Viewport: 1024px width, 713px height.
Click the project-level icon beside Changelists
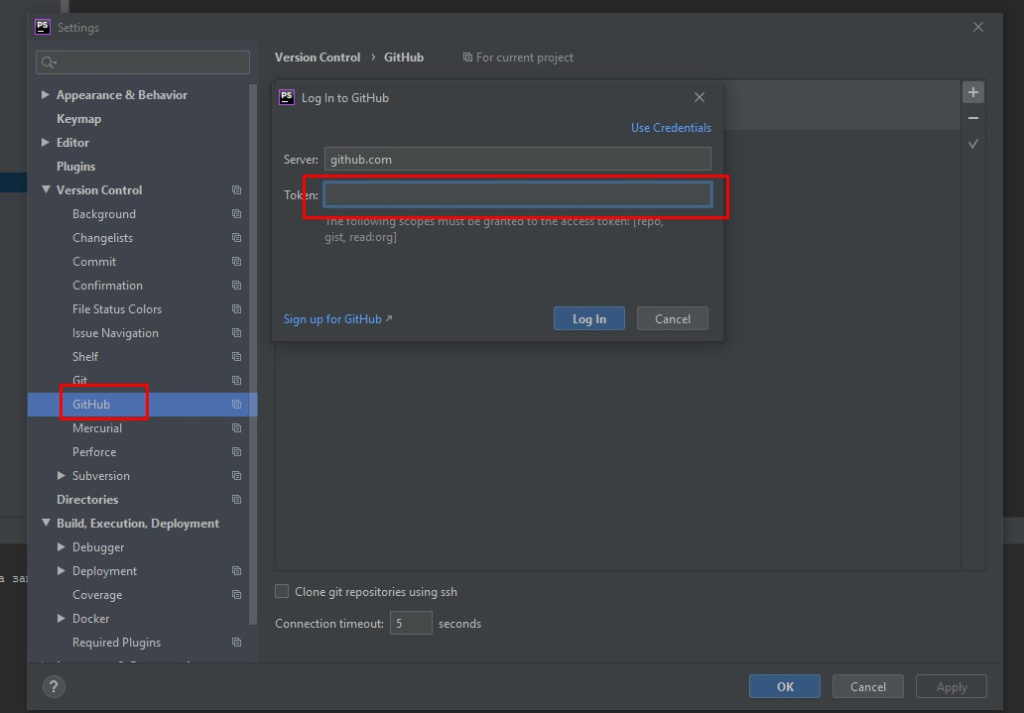click(x=236, y=238)
